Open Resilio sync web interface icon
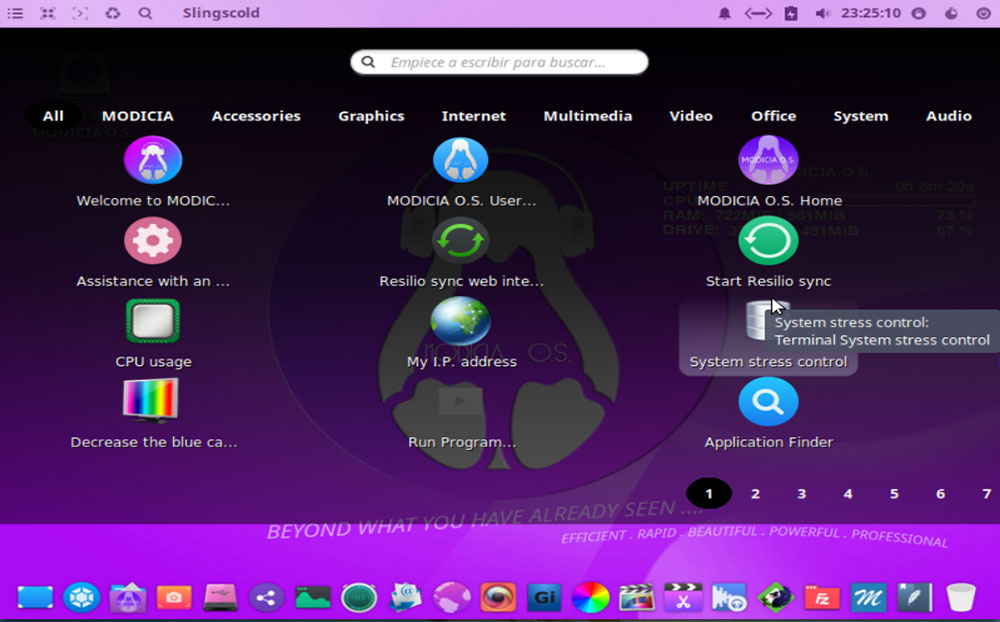The height and width of the screenshot is (622, 1000). tap(460, 241)
